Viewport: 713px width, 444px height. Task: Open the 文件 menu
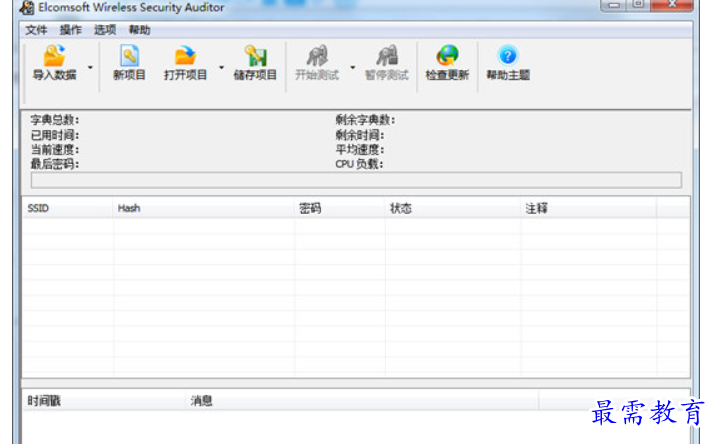(36, 30)
